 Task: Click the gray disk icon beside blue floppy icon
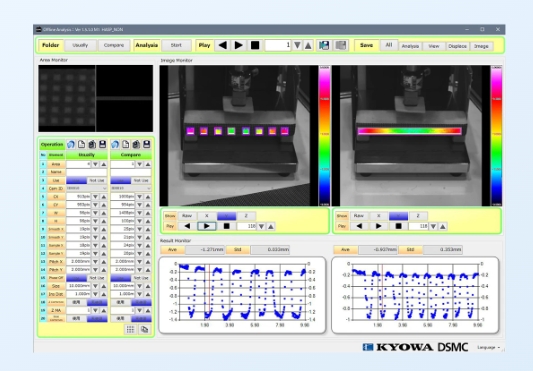click(341, 46)
